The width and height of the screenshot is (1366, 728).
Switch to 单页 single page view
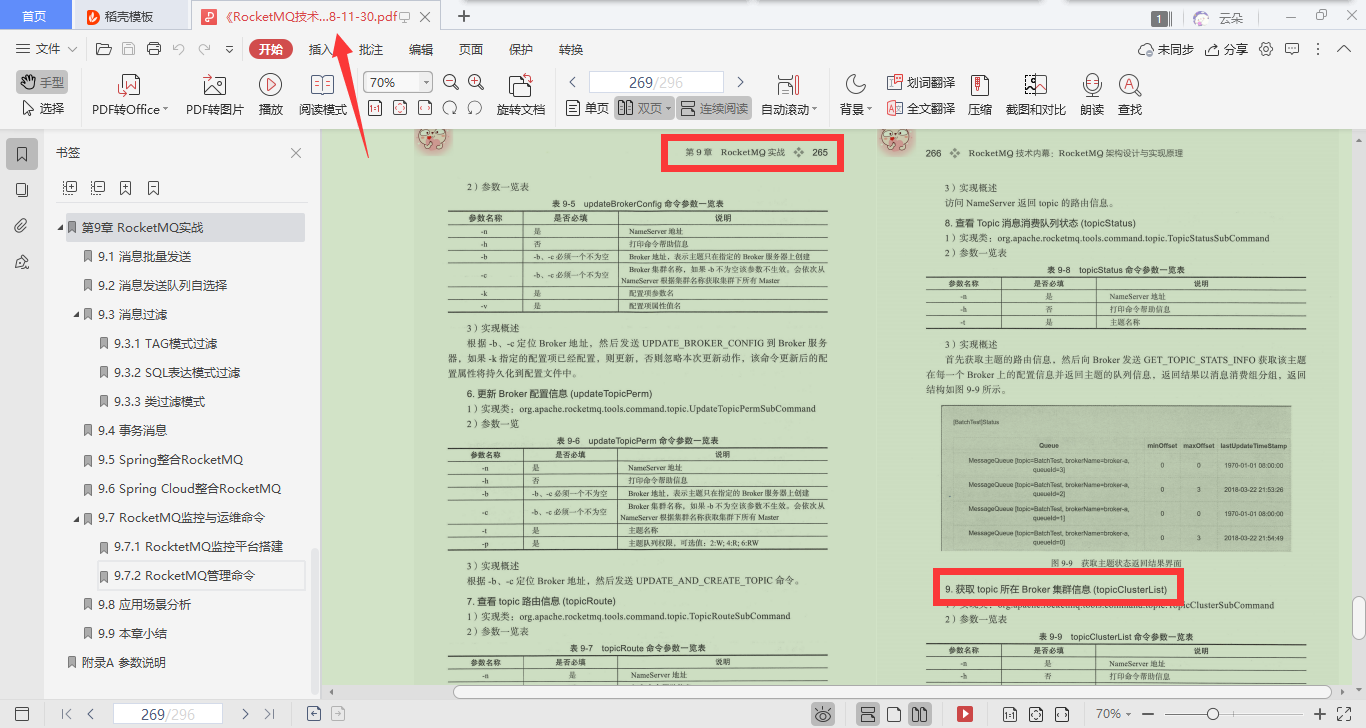tap(587, 108)
